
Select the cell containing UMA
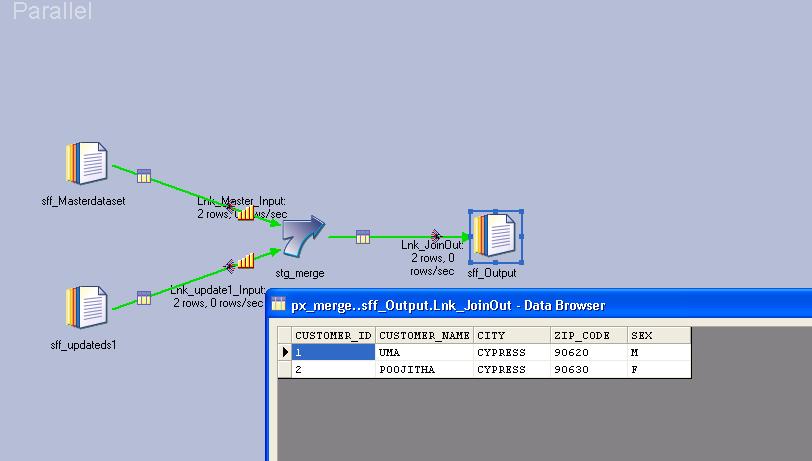pos(424,353)
